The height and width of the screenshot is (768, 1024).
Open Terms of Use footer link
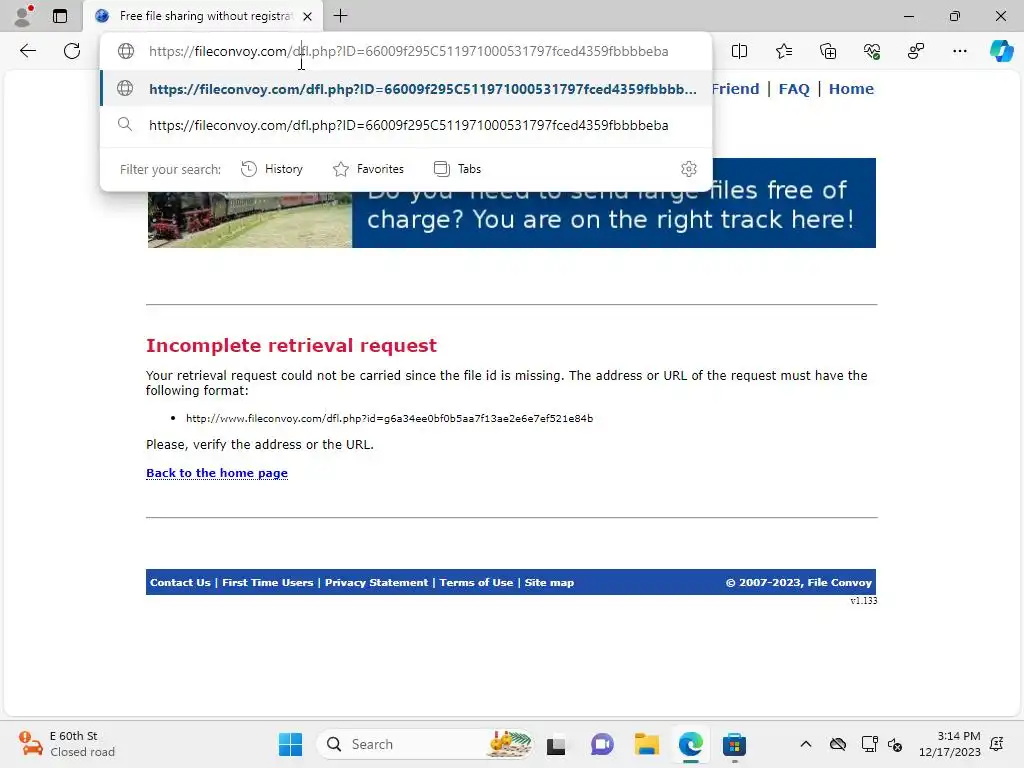(476, 583)
